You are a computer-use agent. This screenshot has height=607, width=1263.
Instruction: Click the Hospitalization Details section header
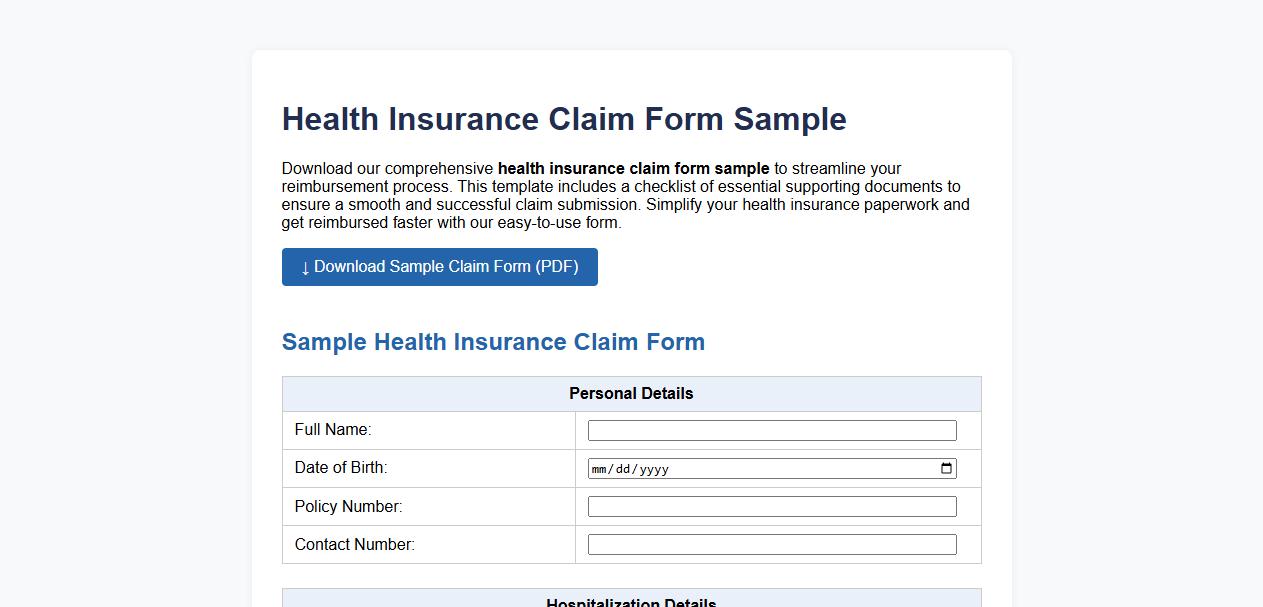[630, 601]
